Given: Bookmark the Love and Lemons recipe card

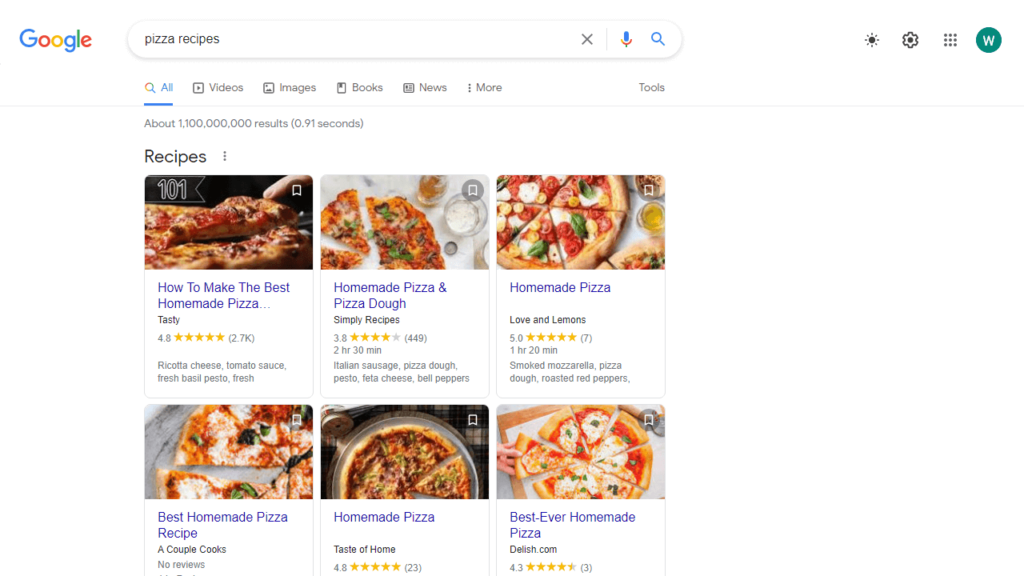Looking at the screenshot, I should coord(648,190).
